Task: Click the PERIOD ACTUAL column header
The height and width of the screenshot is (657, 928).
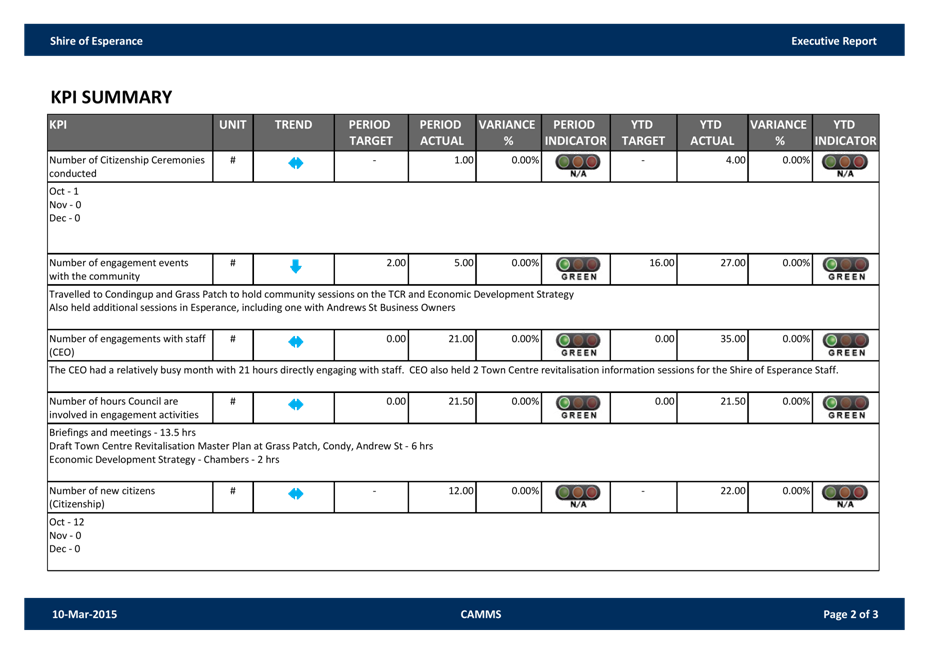Action: (441, 132)
